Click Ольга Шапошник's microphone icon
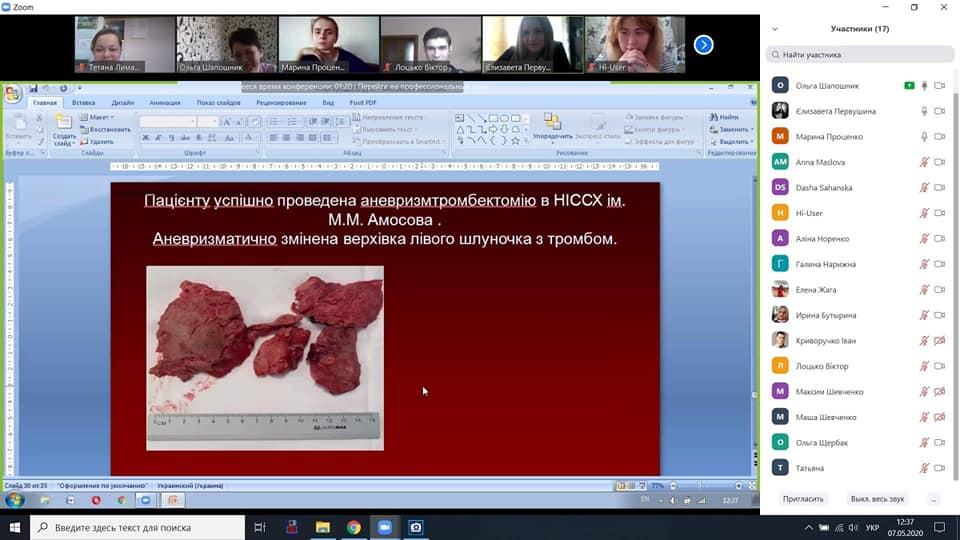This screenshot has height=540, width=960. tap(925, 86)
